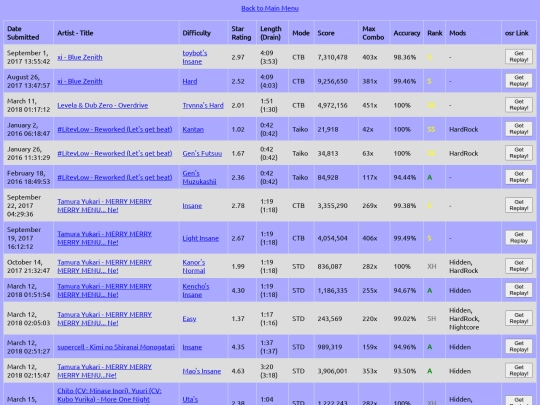Click the Rank column header

point(435,33)
